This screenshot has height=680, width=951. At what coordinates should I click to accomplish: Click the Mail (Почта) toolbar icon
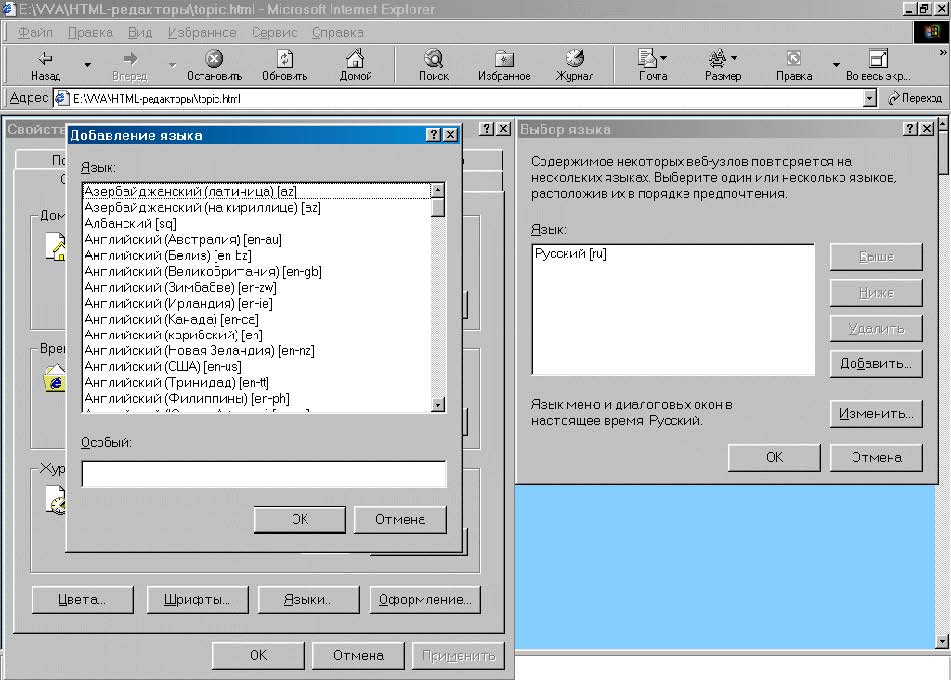[x=647, y=59]
